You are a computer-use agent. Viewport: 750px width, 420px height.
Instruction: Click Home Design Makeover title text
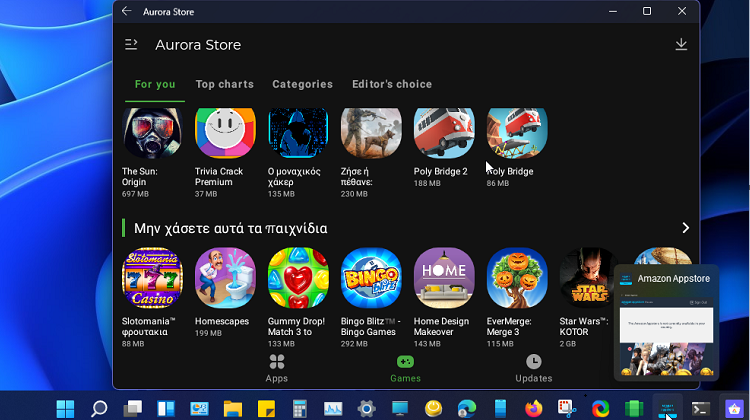(441, 327)
